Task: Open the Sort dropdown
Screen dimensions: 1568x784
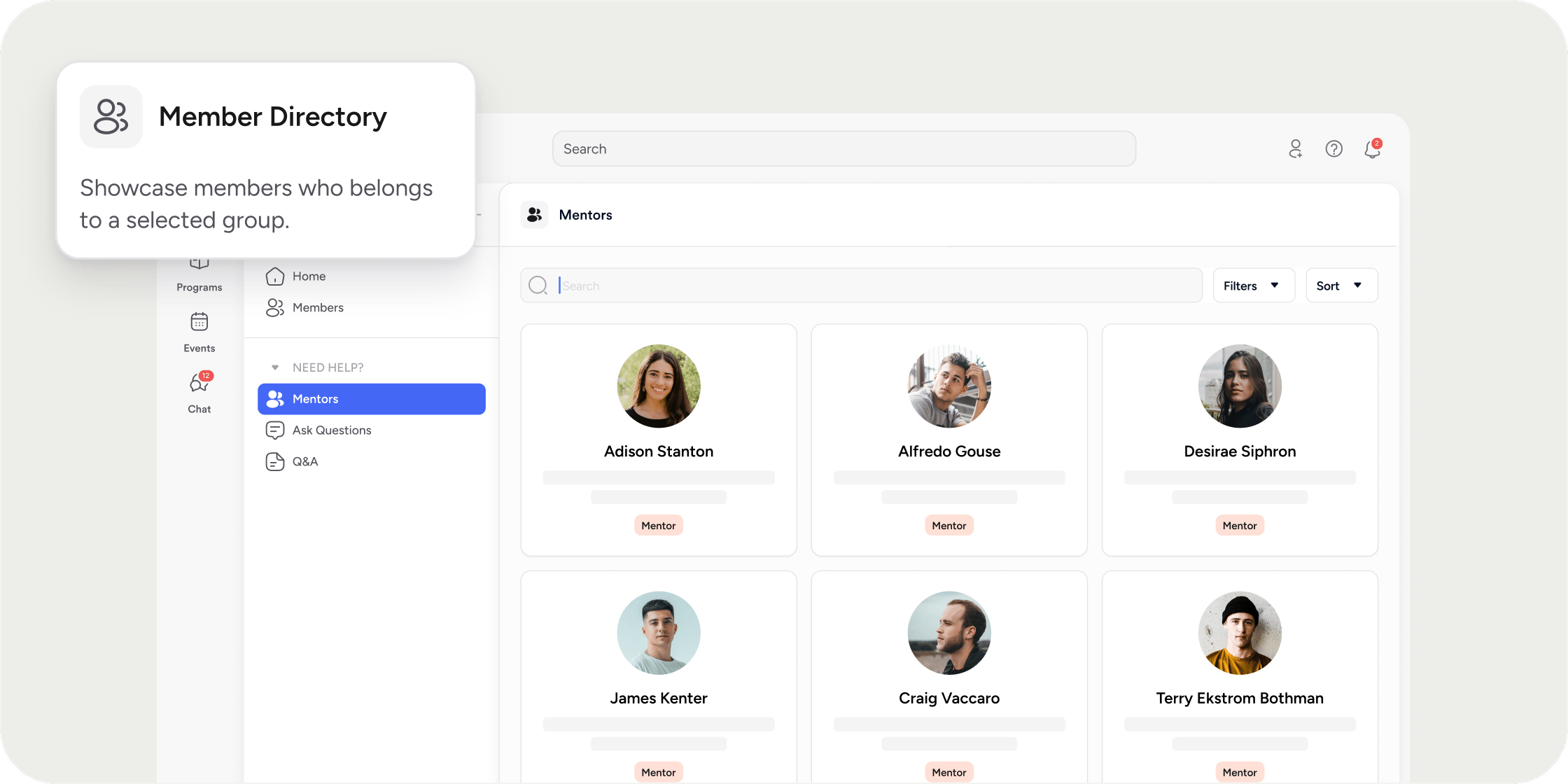Action: click(x=1342, y=286)
